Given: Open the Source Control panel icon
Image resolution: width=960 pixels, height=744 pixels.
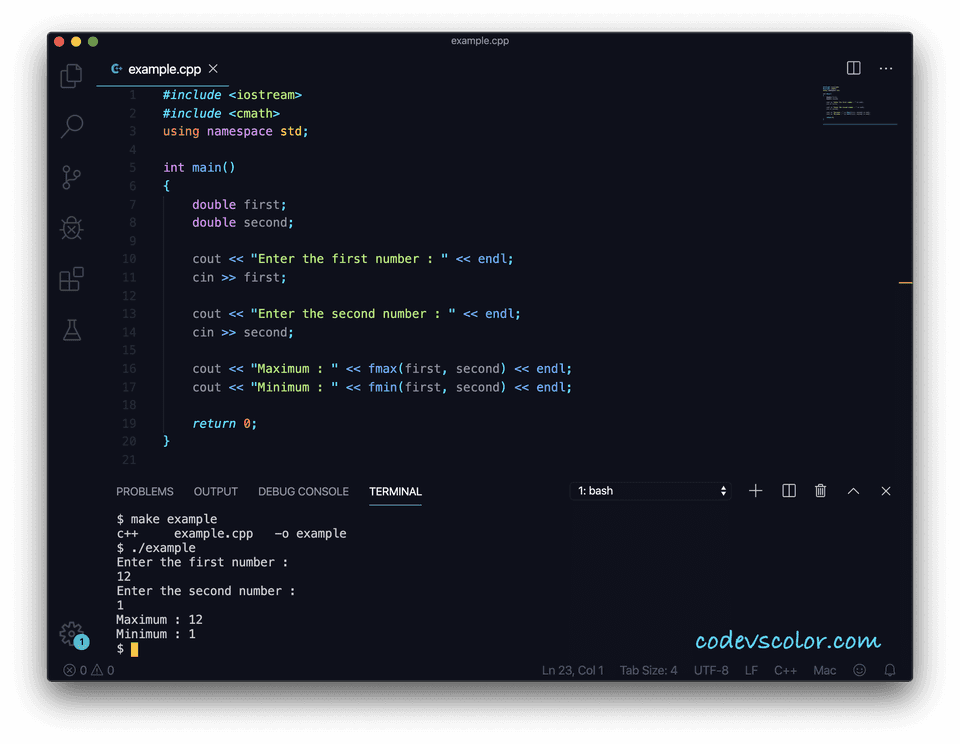Looking at the screenshot, I should pyautogui.click(x=70, y=177).
